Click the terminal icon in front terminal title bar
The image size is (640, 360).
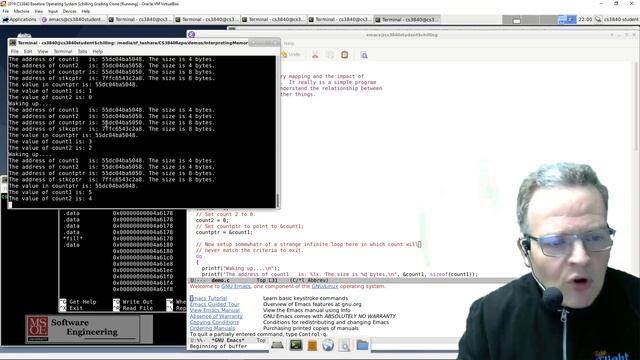tap(13, 42)
